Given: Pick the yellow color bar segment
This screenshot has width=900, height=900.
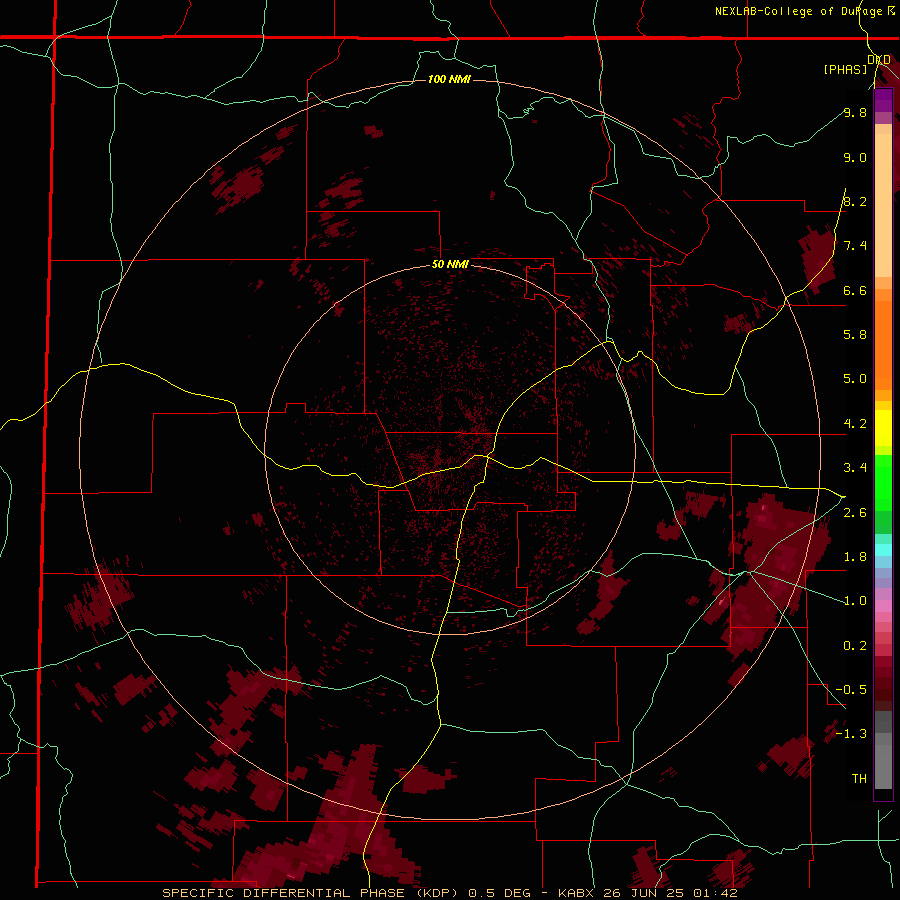Looking at the screenshot, I should pos(883,428).
